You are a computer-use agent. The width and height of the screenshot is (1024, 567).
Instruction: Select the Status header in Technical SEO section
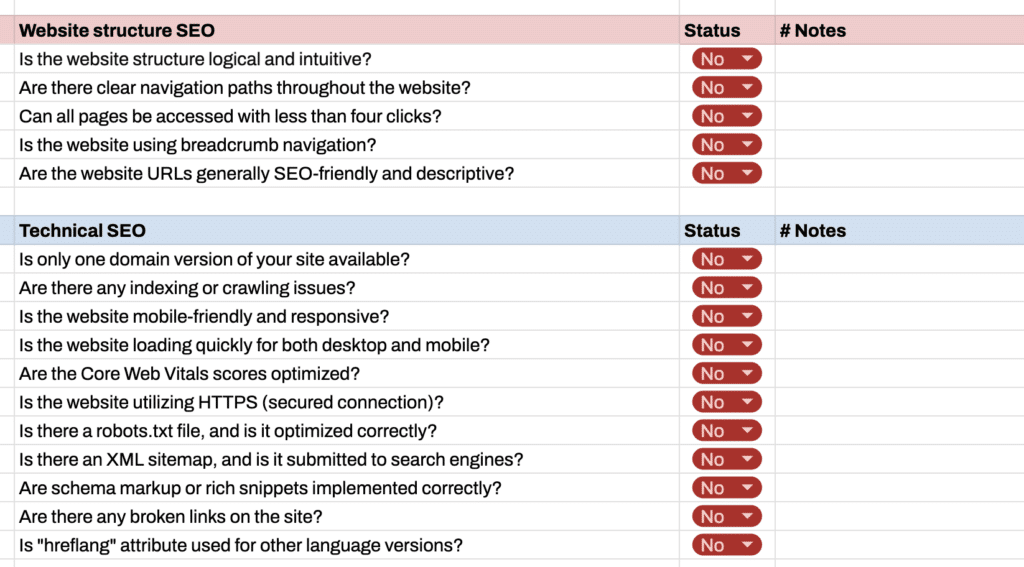[x=712, y=231]
